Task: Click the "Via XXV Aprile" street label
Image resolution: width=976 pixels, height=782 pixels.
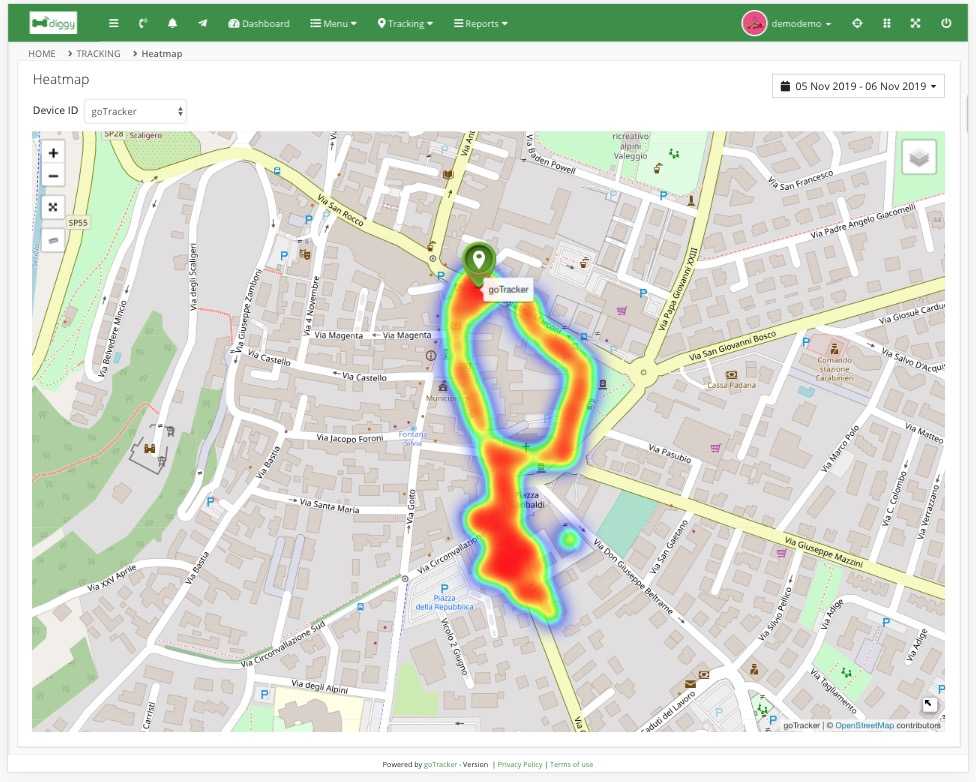Action: [111, 578]
